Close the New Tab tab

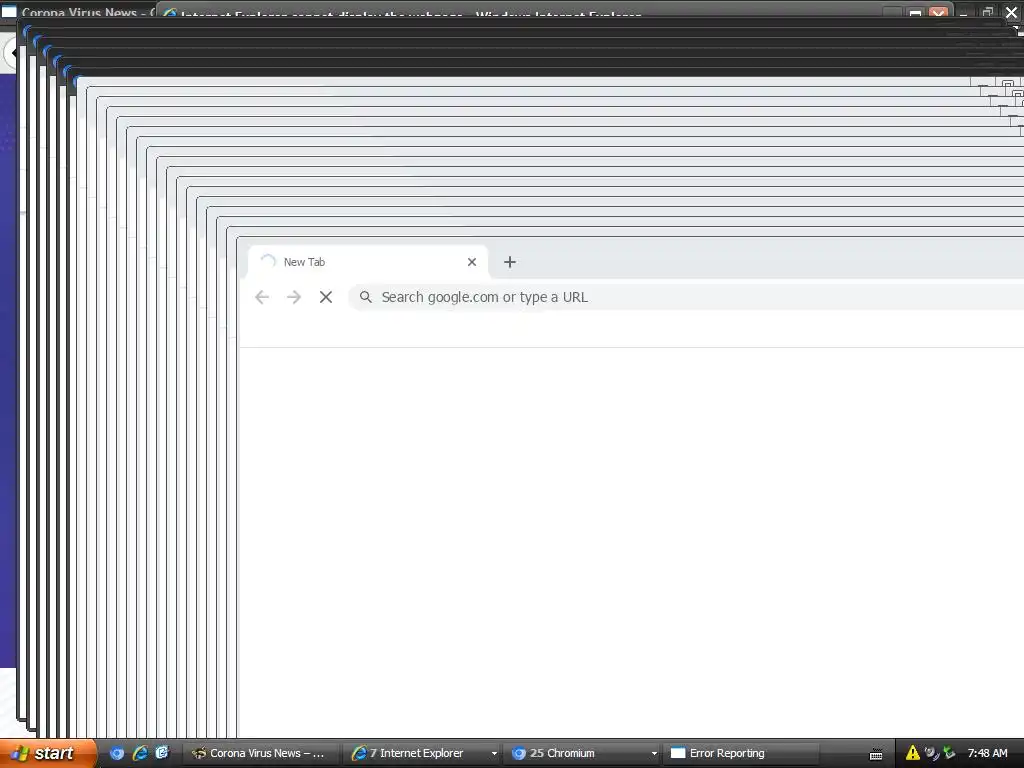(472, 262)
